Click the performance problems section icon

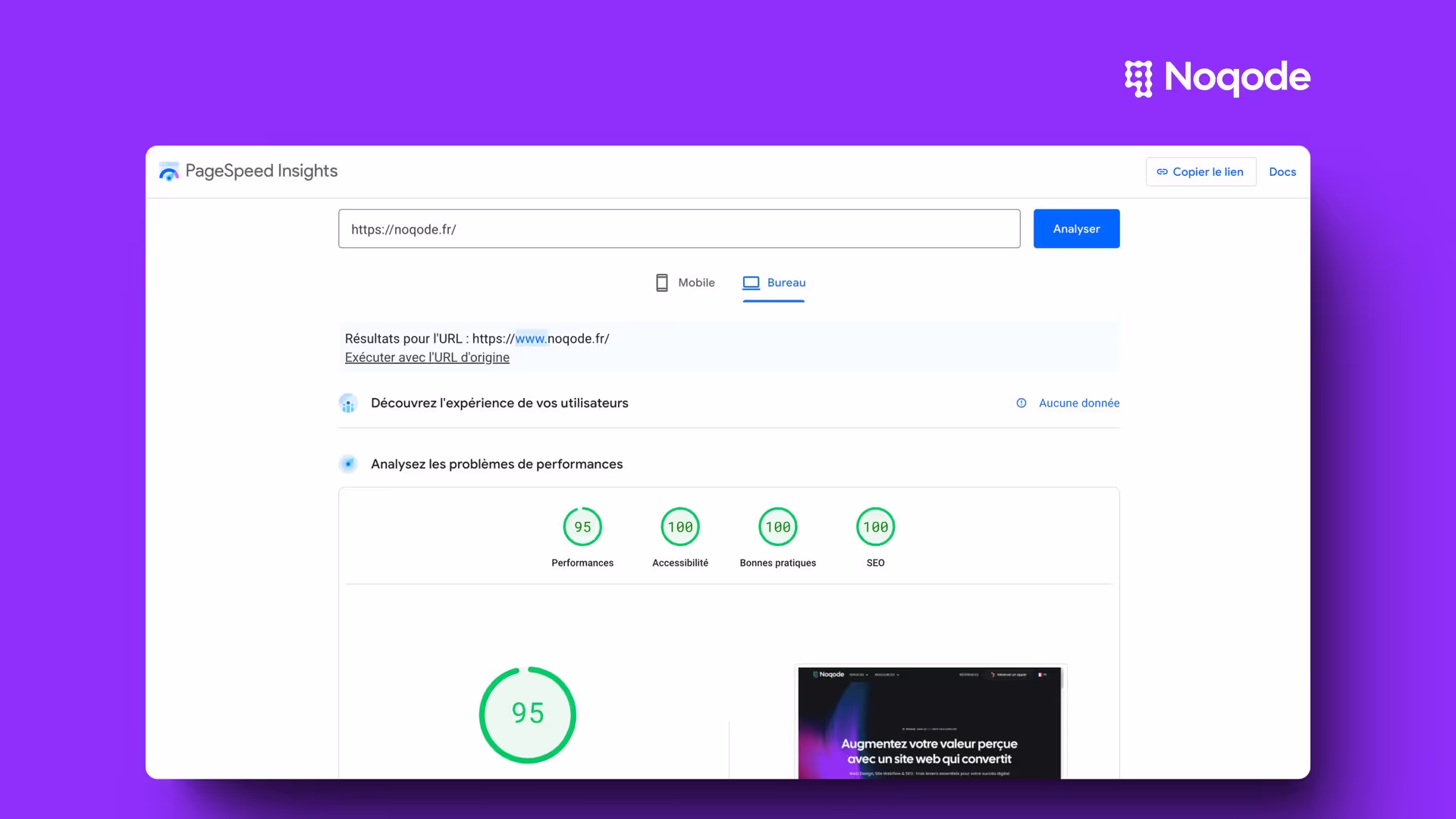pyautogui.click(x=348, y=464)
